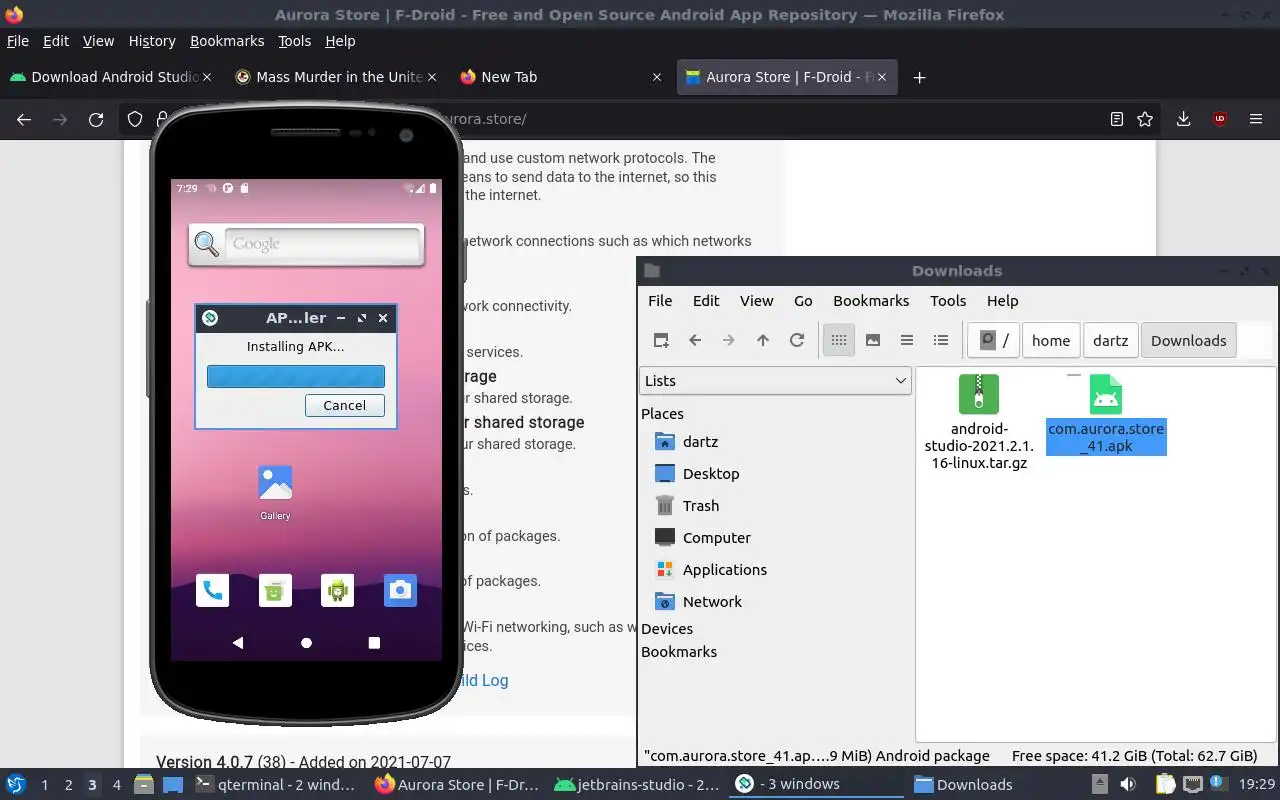Go to parent folder in file manager
This screenshot has width=1280, height=800.
pyautogui.click(x=763, y=340)
